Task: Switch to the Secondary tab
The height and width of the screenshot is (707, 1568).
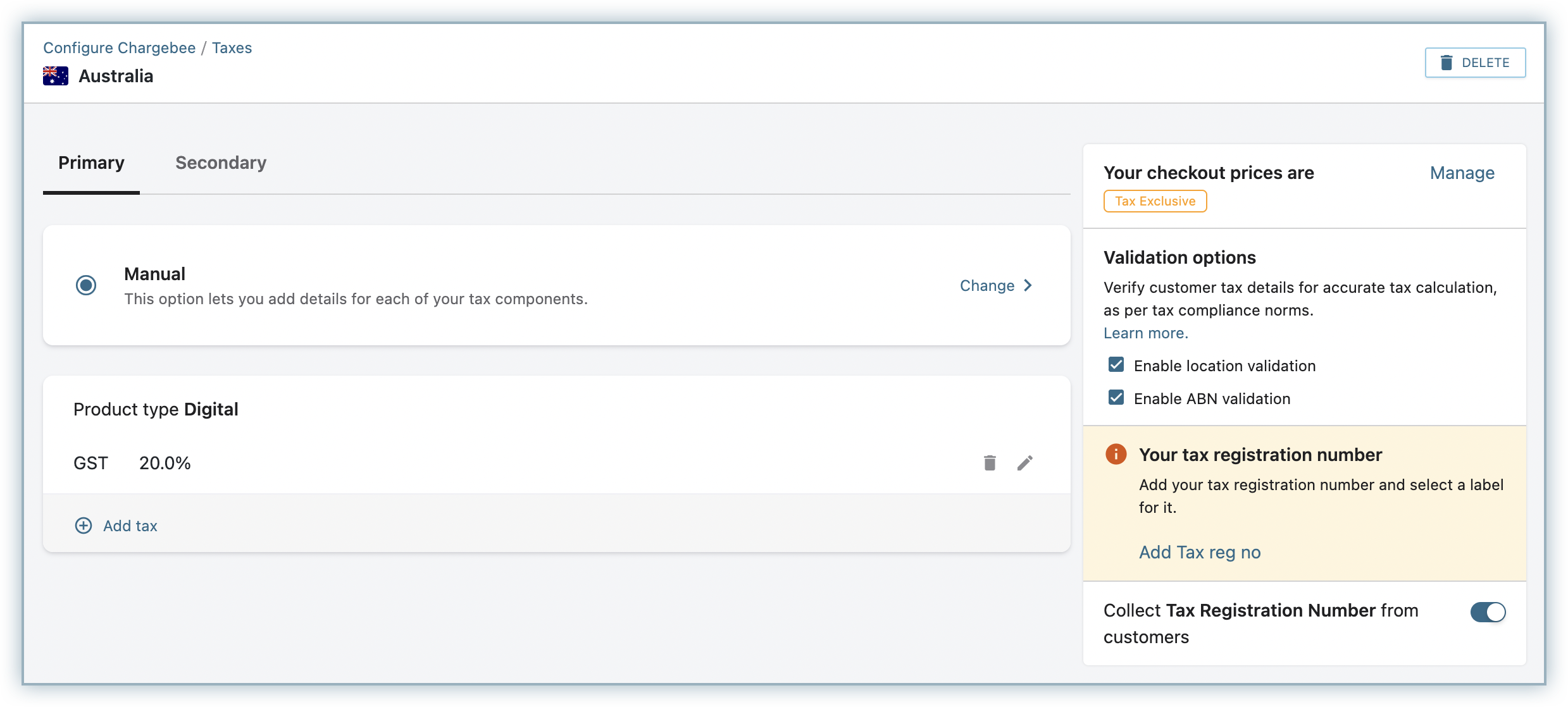Action: coord(221,163)
